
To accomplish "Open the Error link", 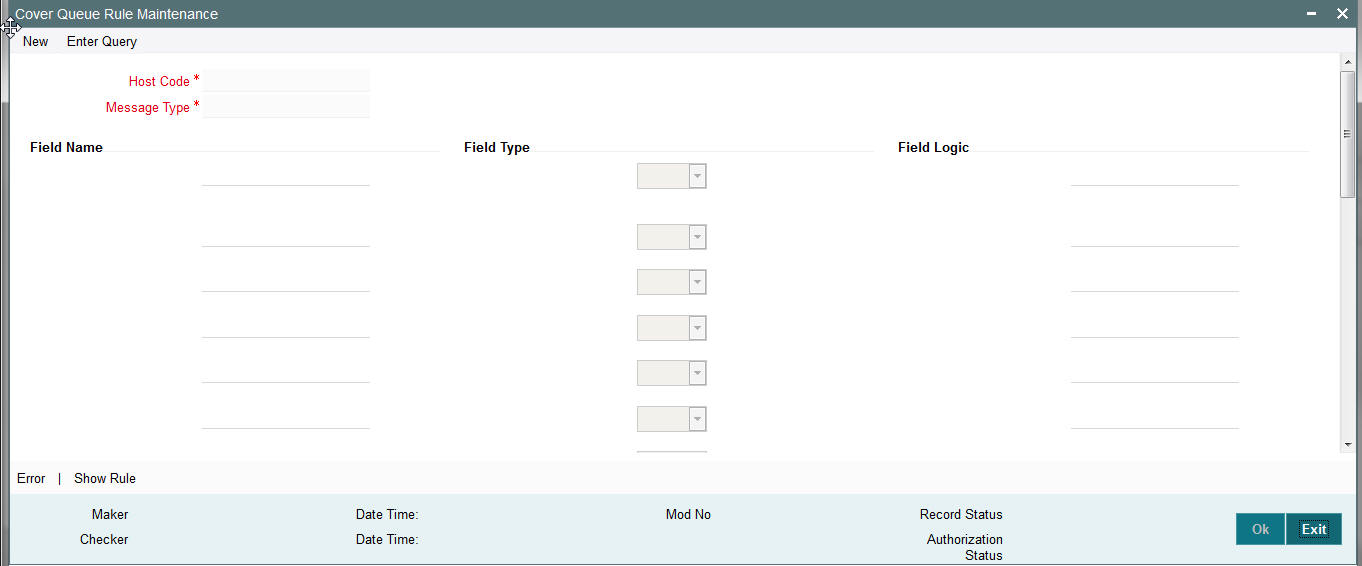I will 31,478.
